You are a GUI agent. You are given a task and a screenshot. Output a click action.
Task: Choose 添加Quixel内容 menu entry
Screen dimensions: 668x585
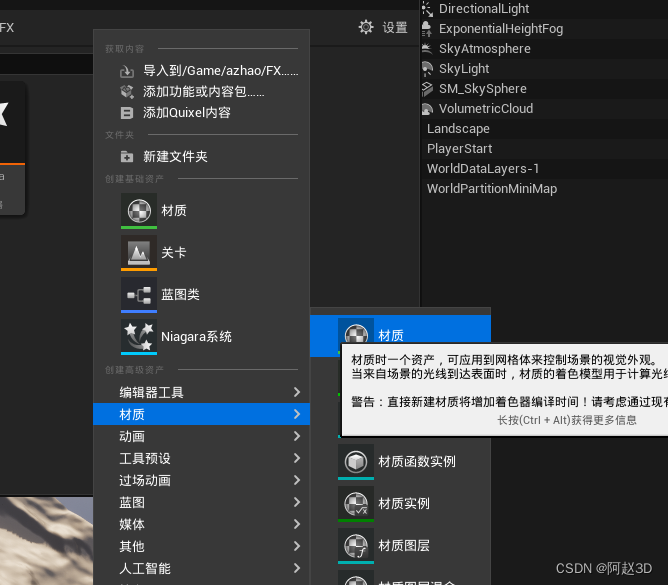pyautogui.click(x=202, y=113)
